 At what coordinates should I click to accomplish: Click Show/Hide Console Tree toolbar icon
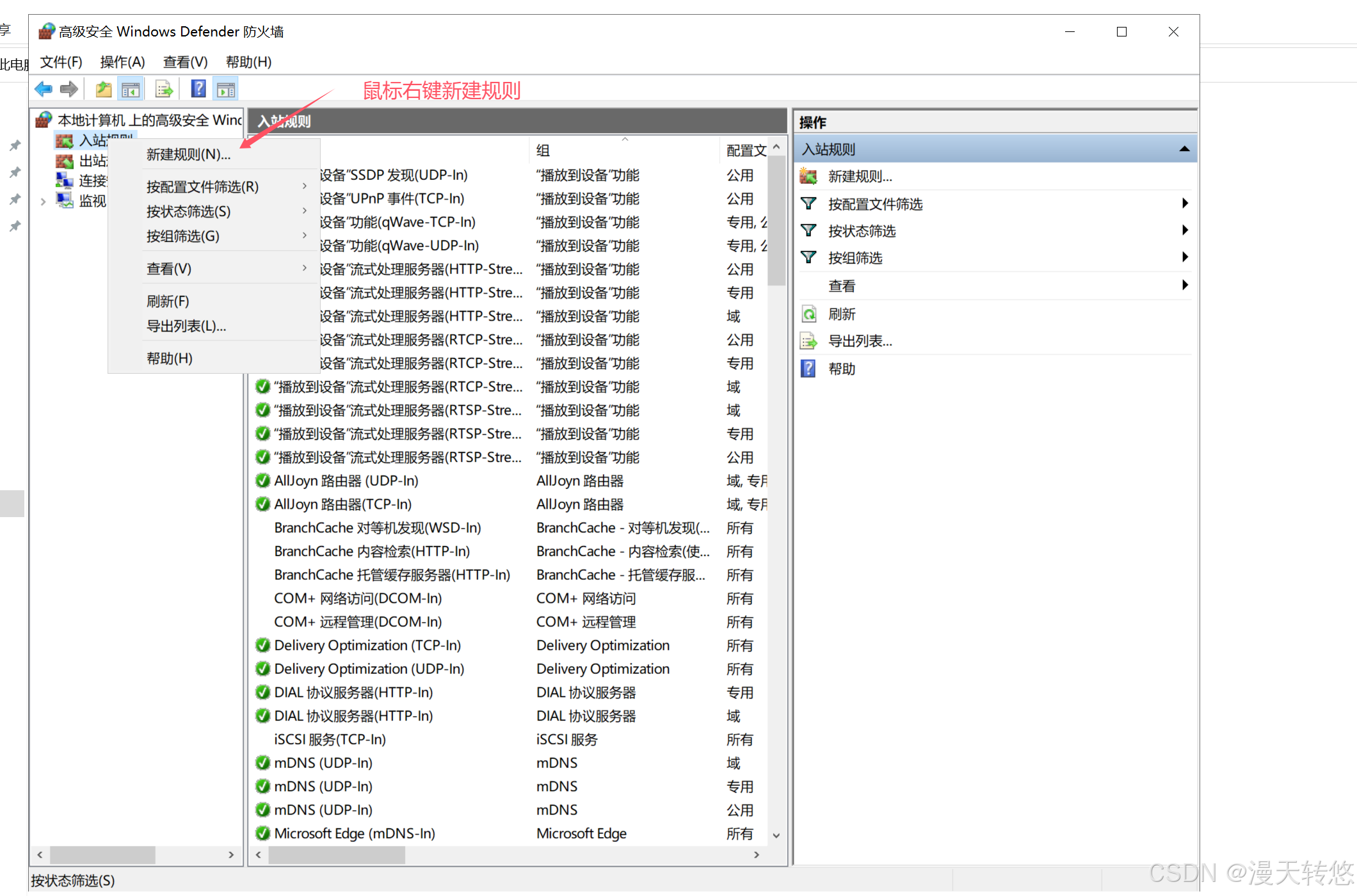click(131, 89)
